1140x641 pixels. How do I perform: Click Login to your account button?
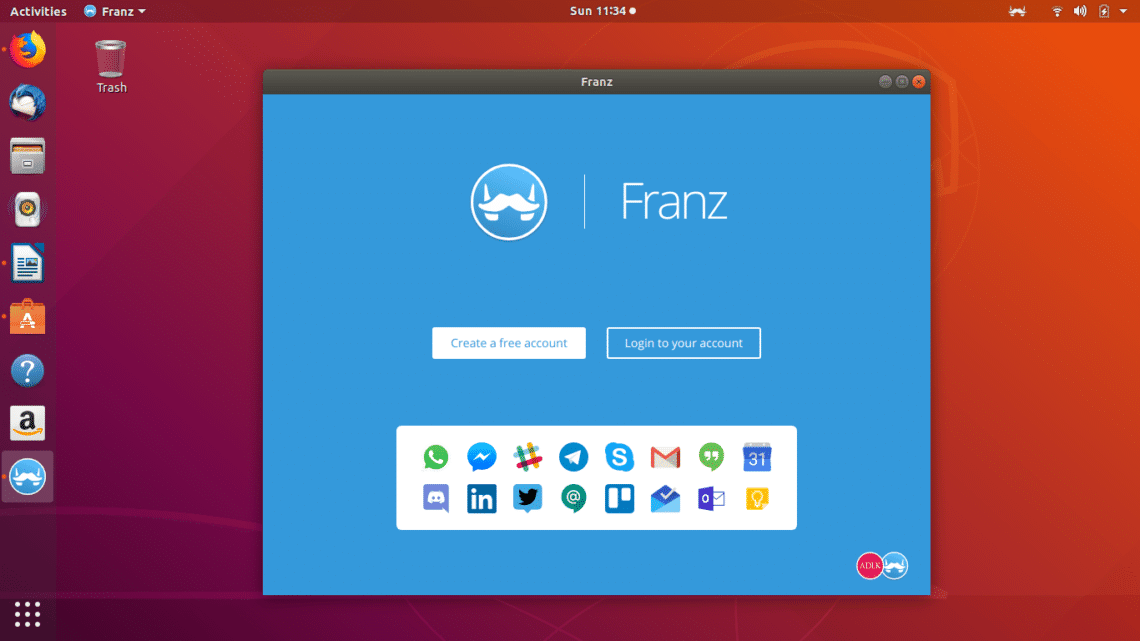[683, 343]
